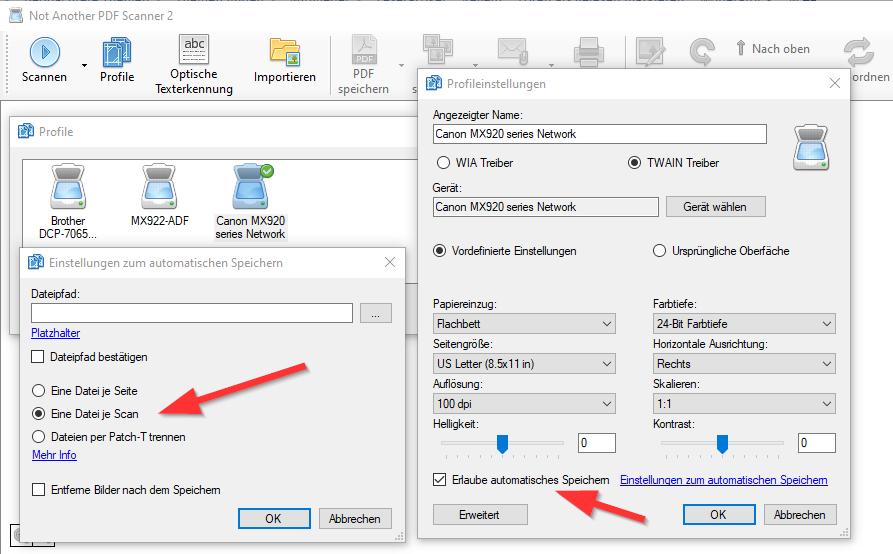Click the email PDF envelope icon

point(513,51)
